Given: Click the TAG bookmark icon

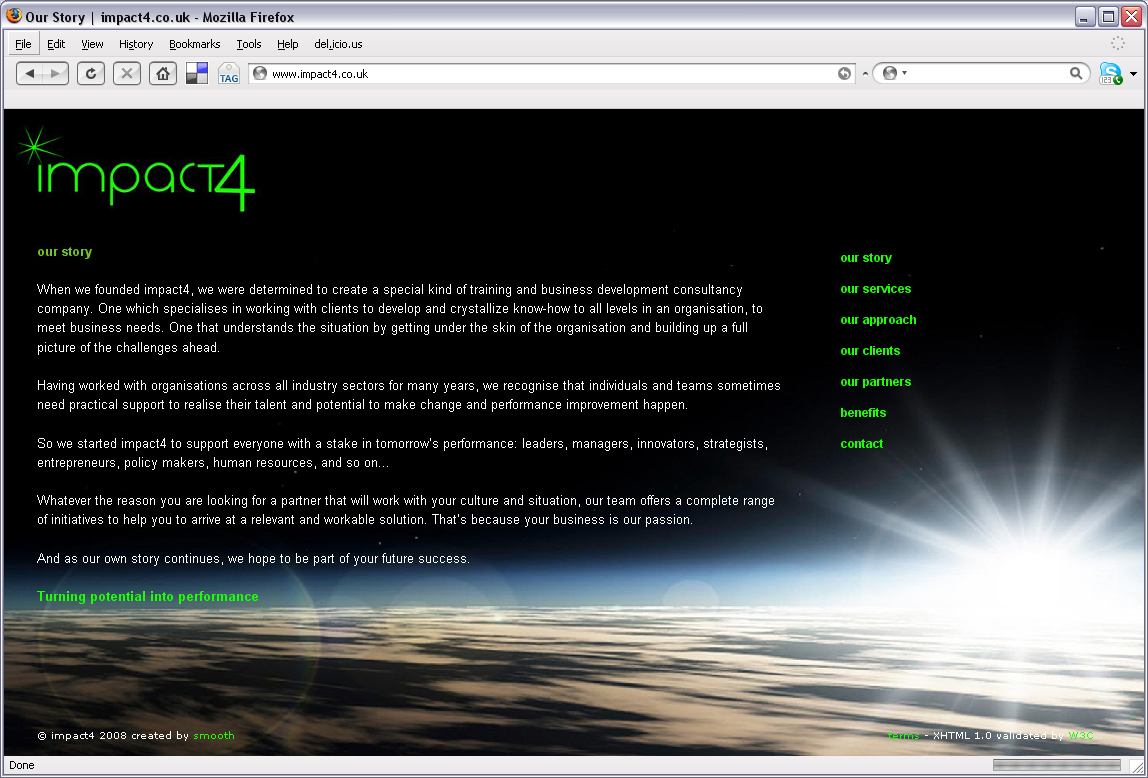Looking at the screenshot, I should click(x=229, y=73).
